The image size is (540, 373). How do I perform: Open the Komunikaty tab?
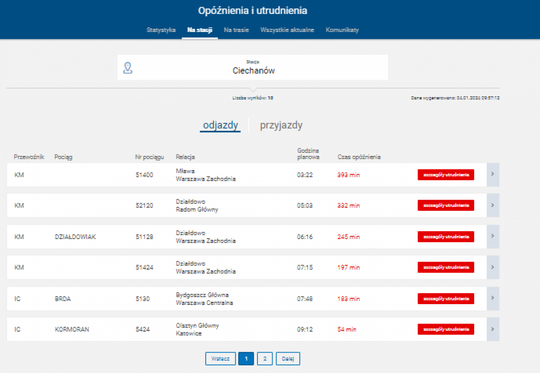pos(342,30)
